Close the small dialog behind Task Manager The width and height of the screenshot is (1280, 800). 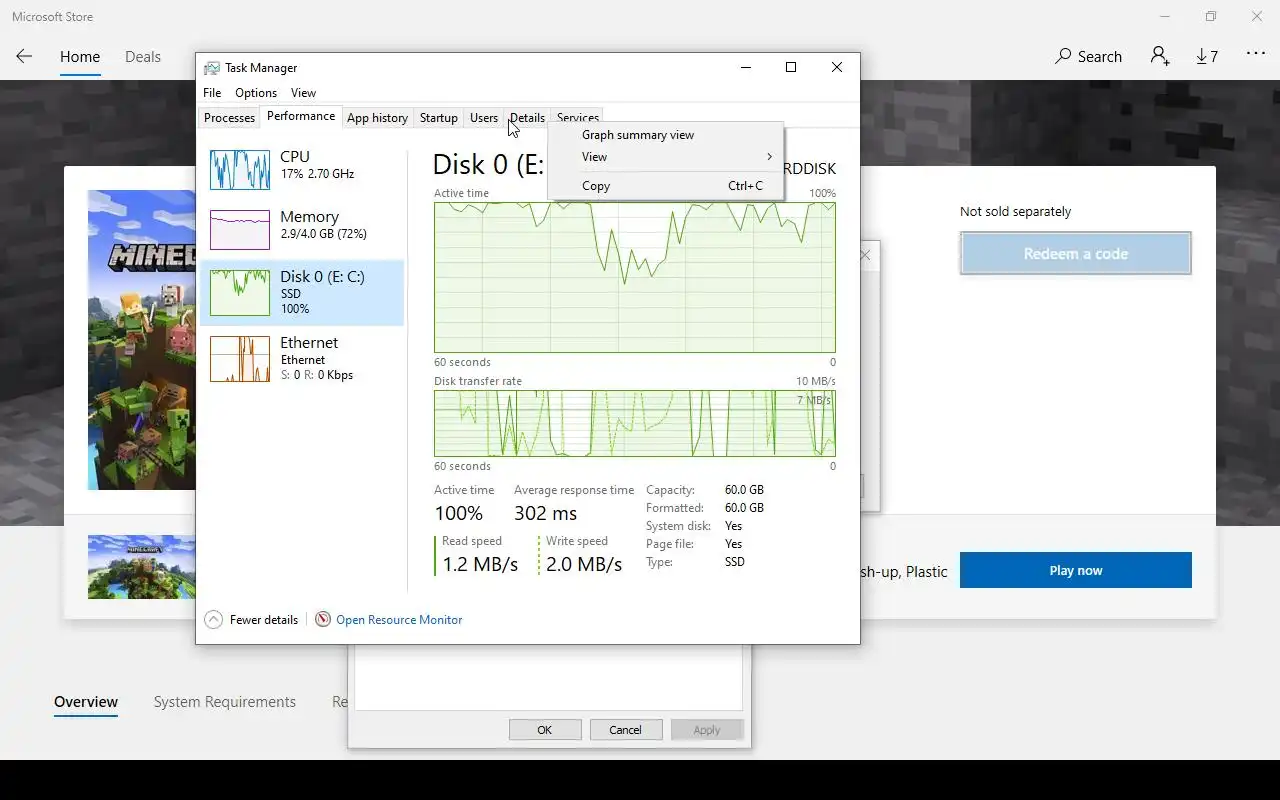(866, 255)
